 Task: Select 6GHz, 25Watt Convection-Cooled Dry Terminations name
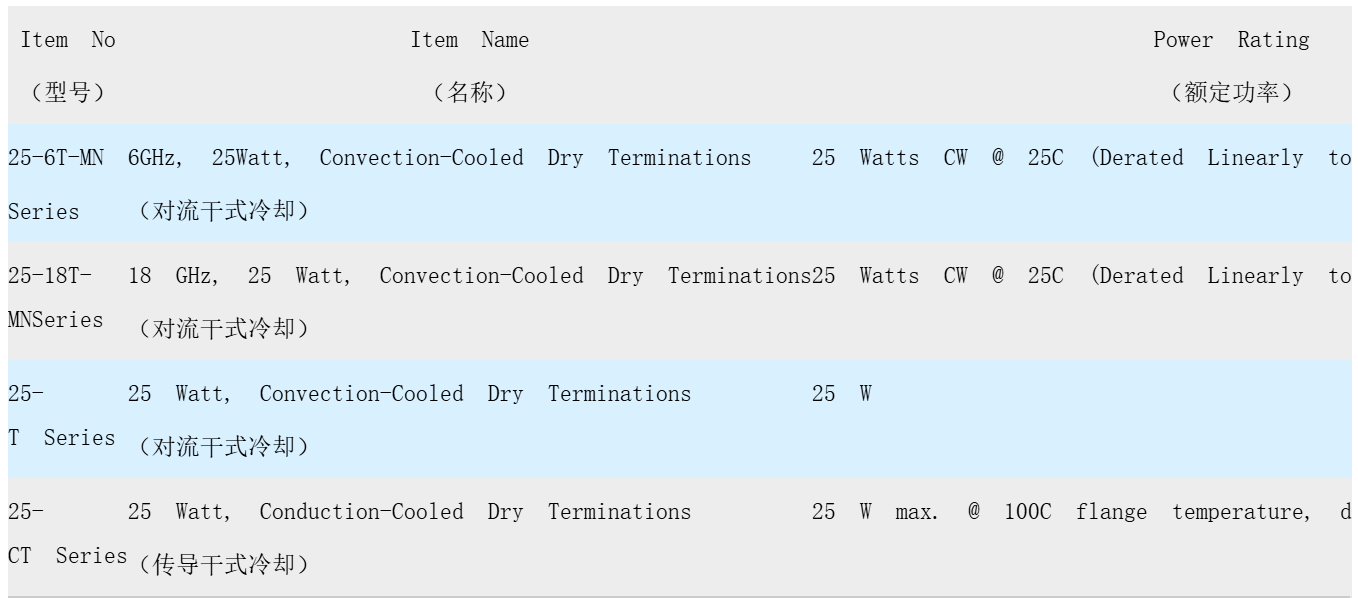coord(440,158)
